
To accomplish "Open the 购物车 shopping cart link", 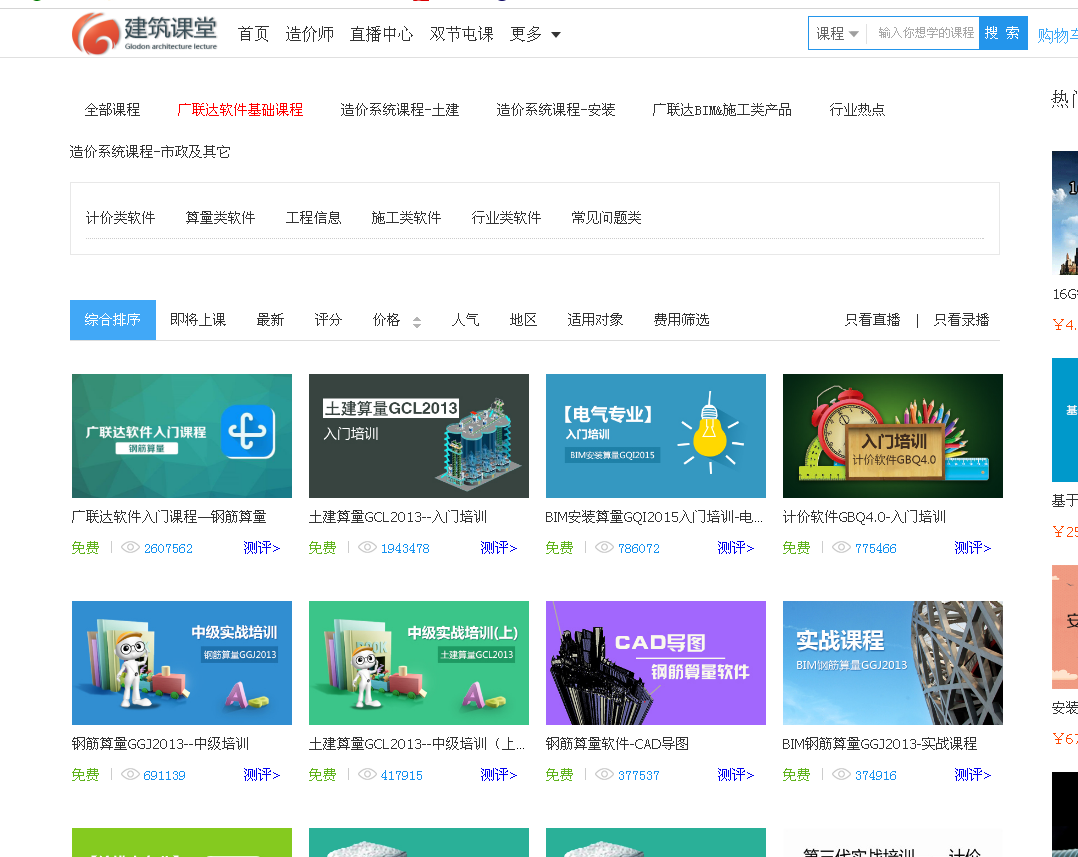I will 1057,35.
